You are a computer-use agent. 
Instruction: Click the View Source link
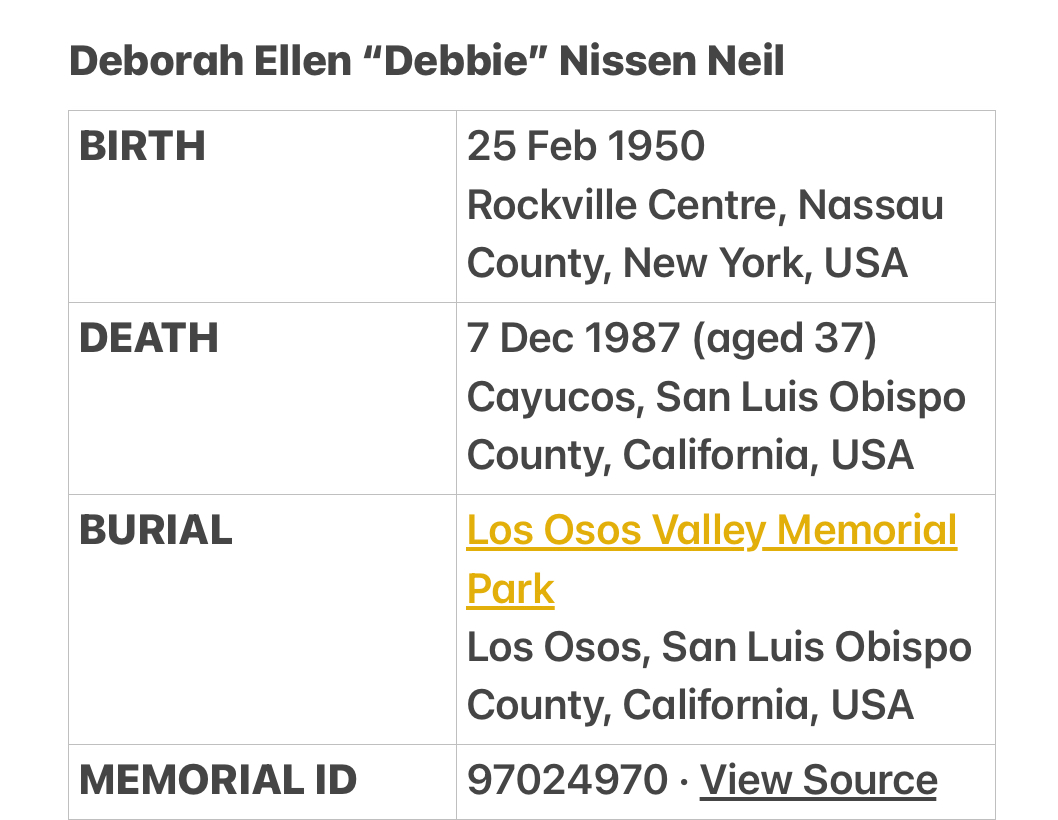(818, 780)
